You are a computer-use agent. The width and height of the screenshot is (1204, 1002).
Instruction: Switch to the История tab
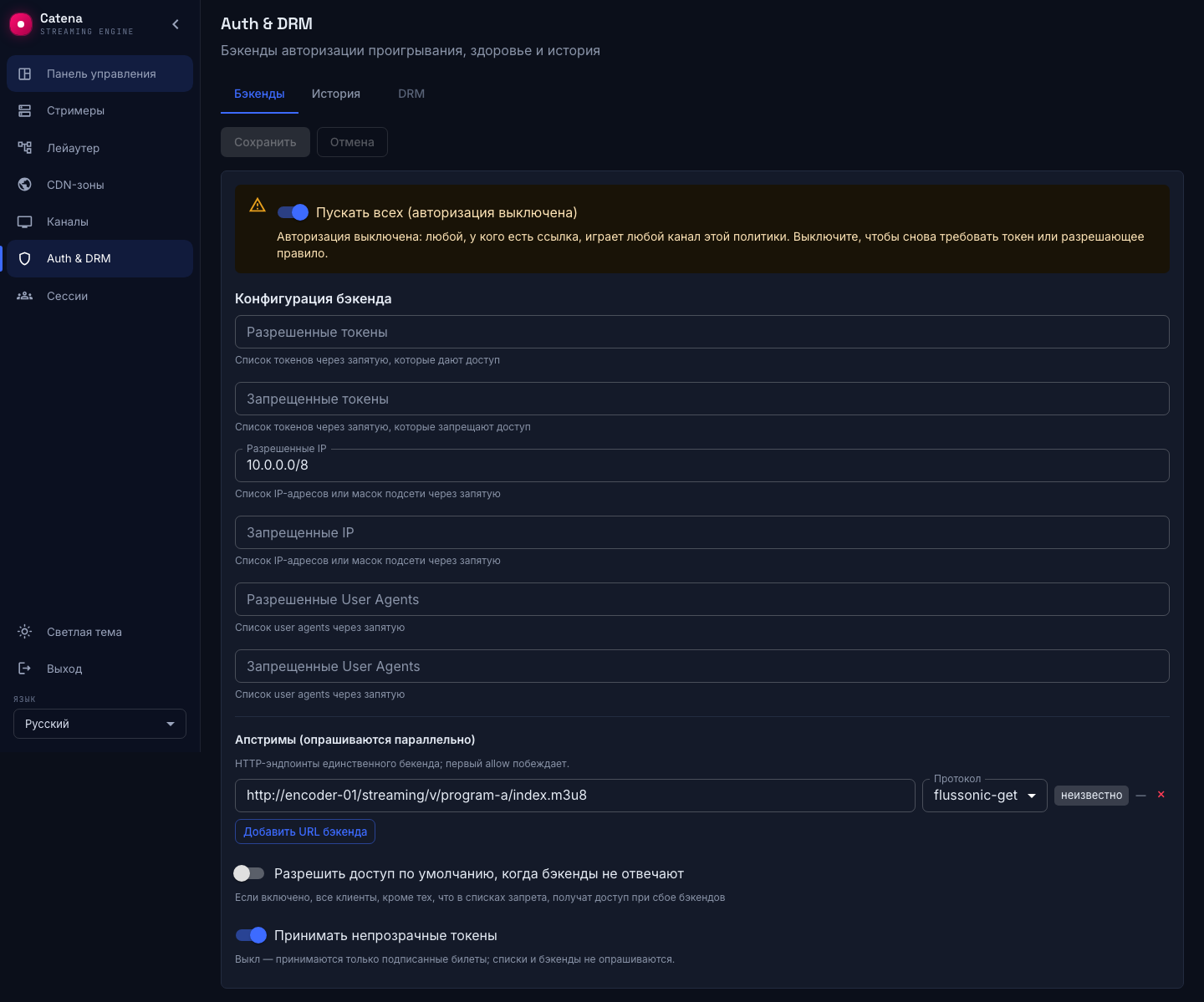336,94
